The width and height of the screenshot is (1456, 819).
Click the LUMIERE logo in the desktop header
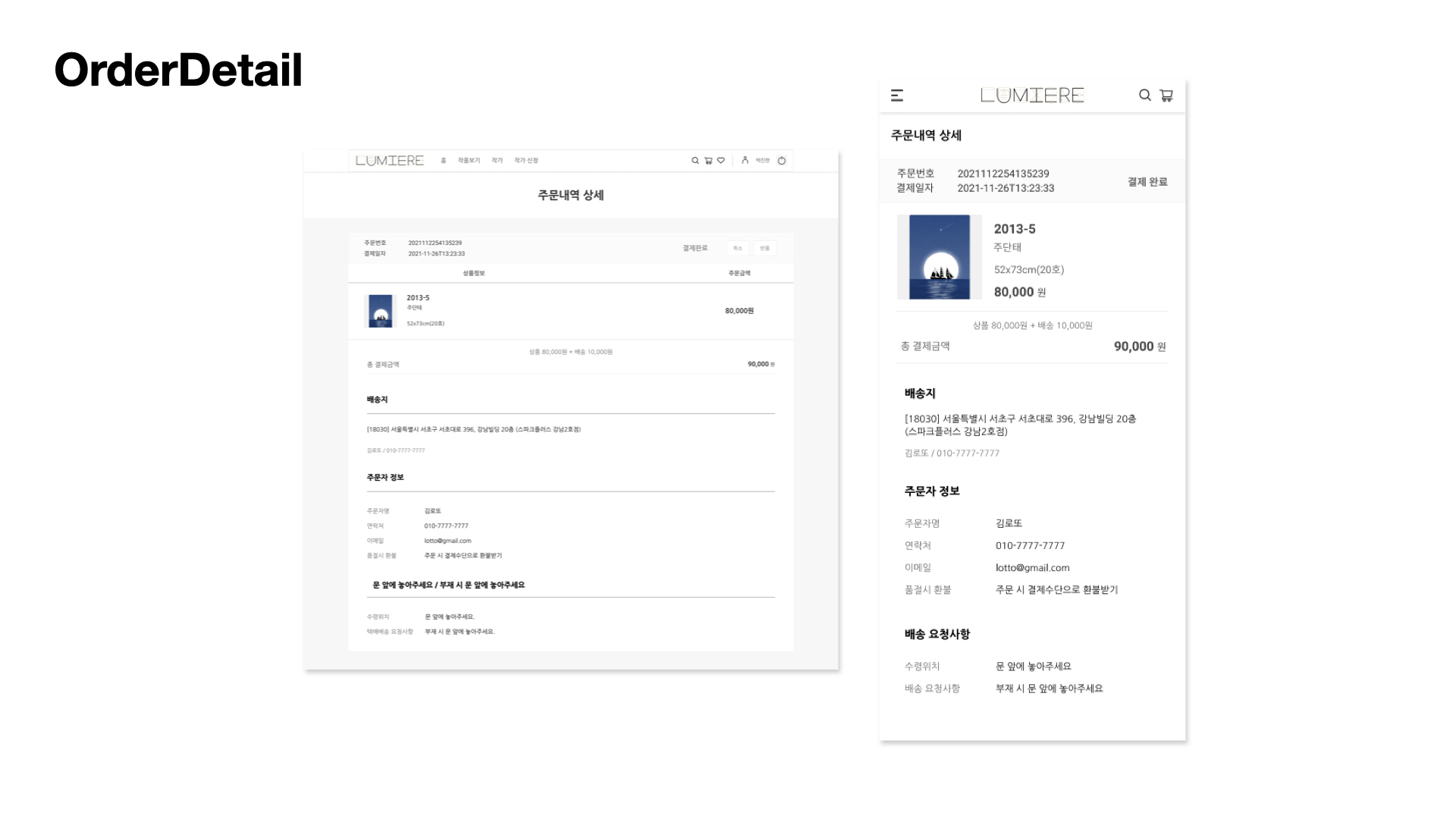(x=390, y=161)
